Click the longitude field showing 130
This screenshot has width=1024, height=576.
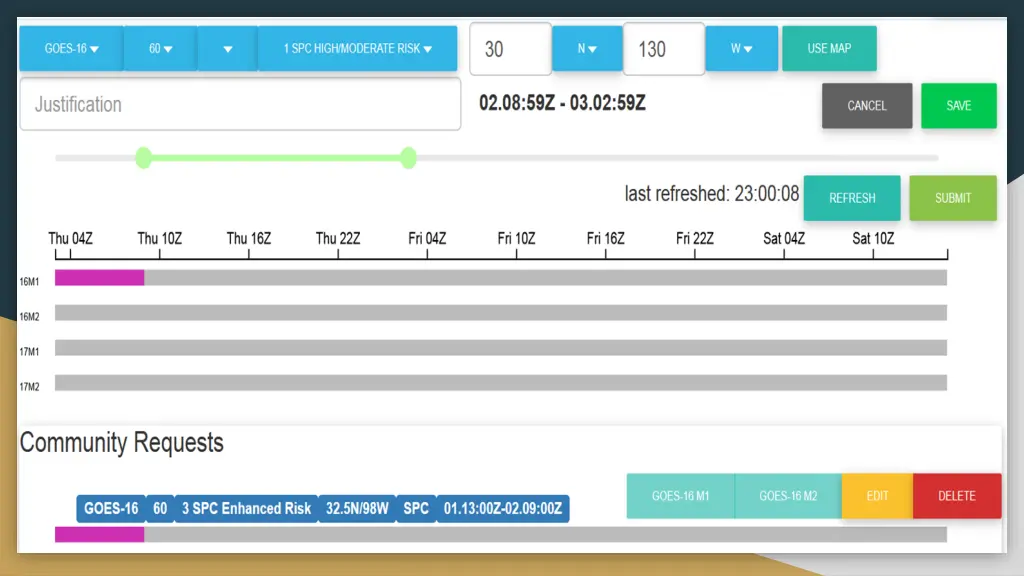664,49
